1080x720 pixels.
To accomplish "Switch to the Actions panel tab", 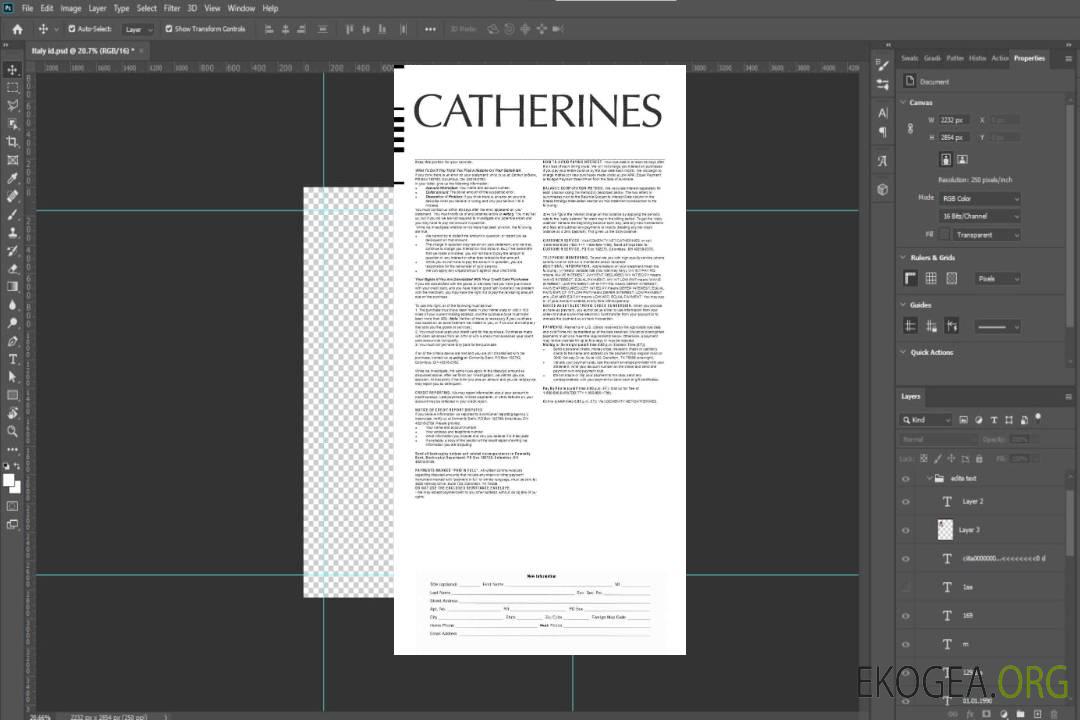I will coord(999,58).
